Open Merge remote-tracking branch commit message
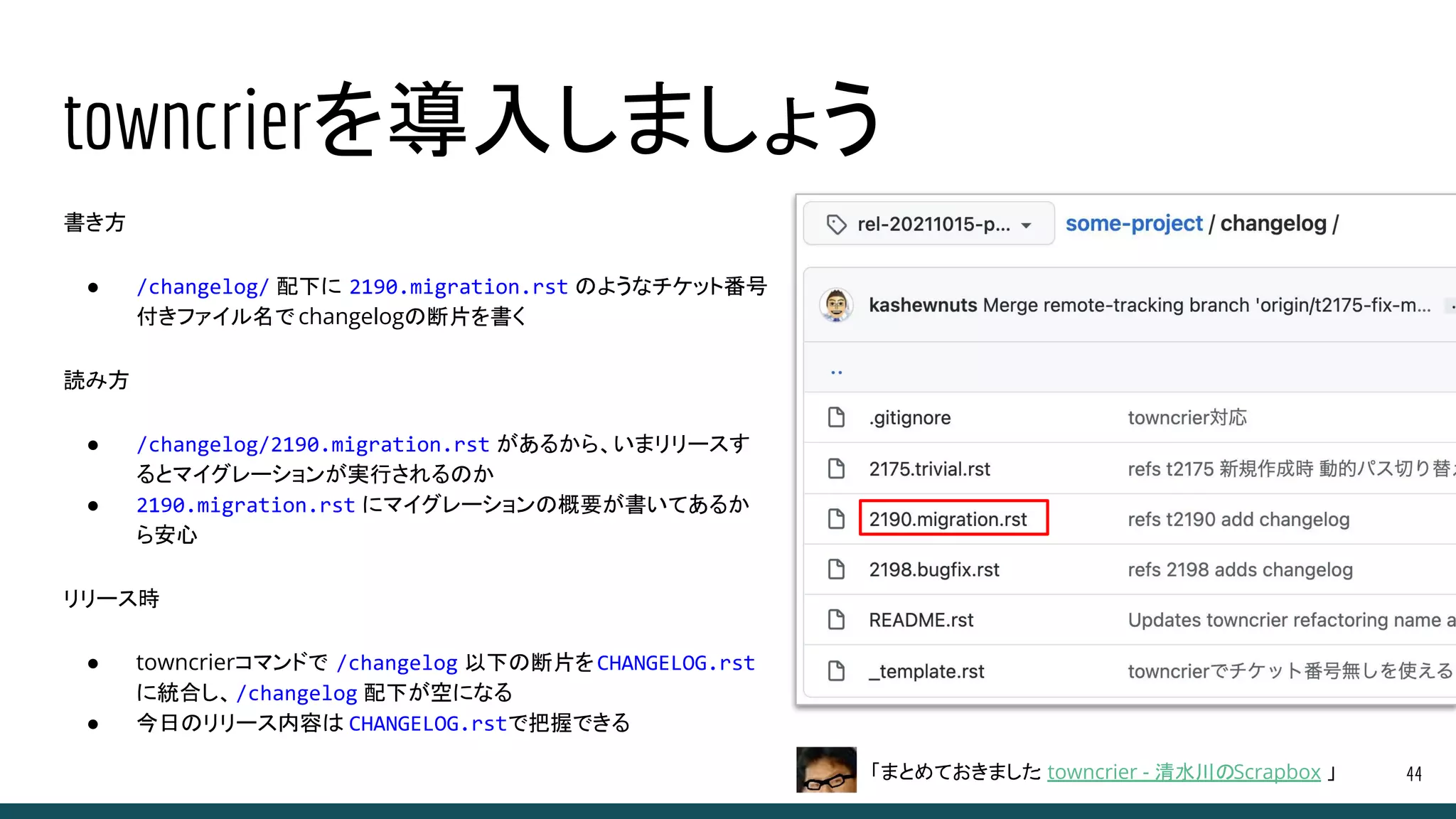The image size is (1456, 819). [1206, 305]
